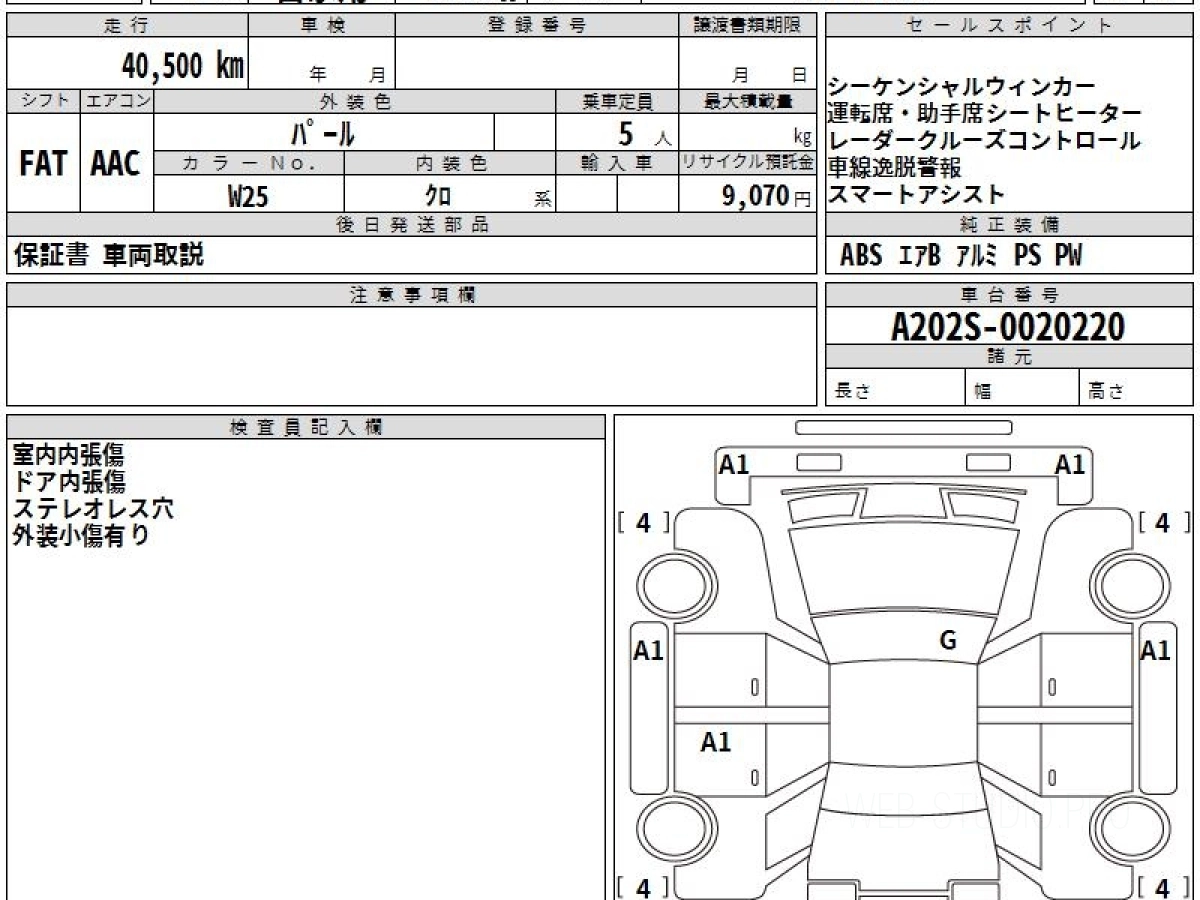Screen dimensions: 1200x900
Task: Click the 注意事項欄 section header
Action: point(412,294)
